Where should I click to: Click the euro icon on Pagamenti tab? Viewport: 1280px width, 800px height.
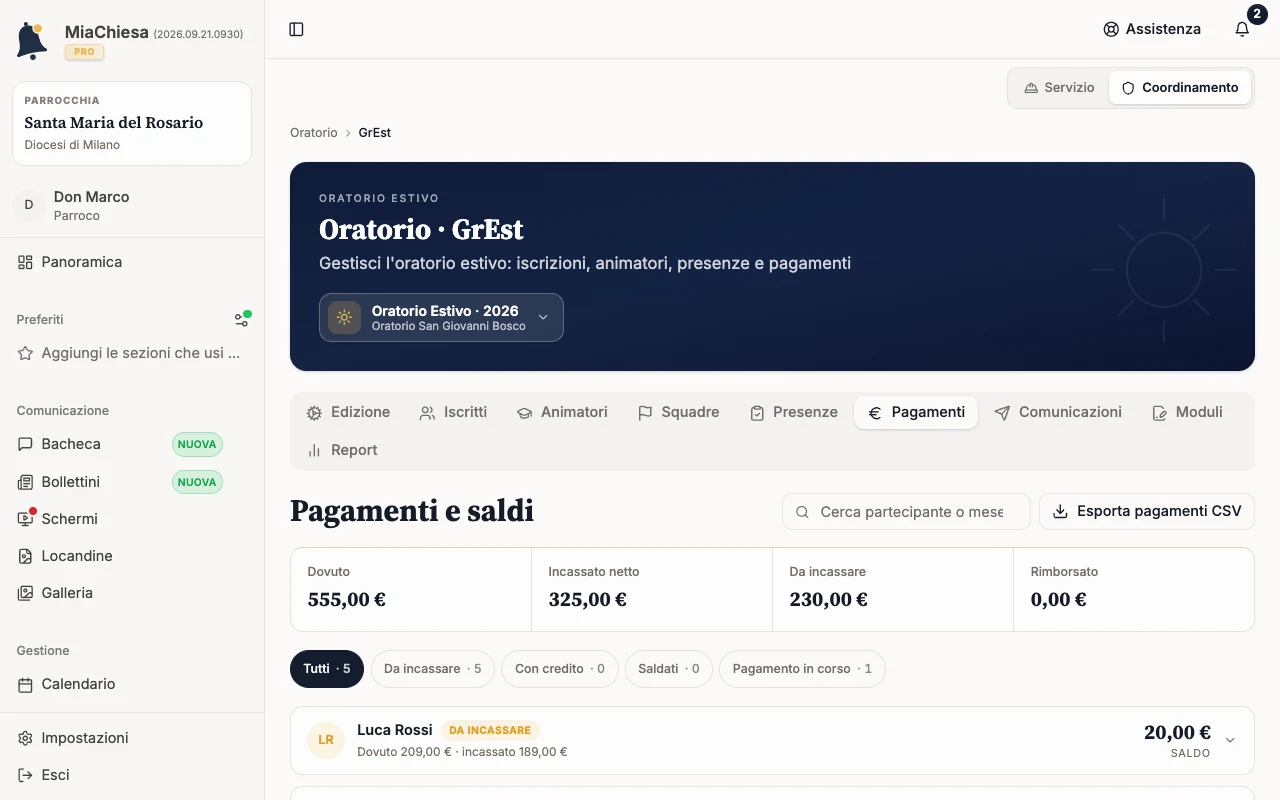(875, 413)
